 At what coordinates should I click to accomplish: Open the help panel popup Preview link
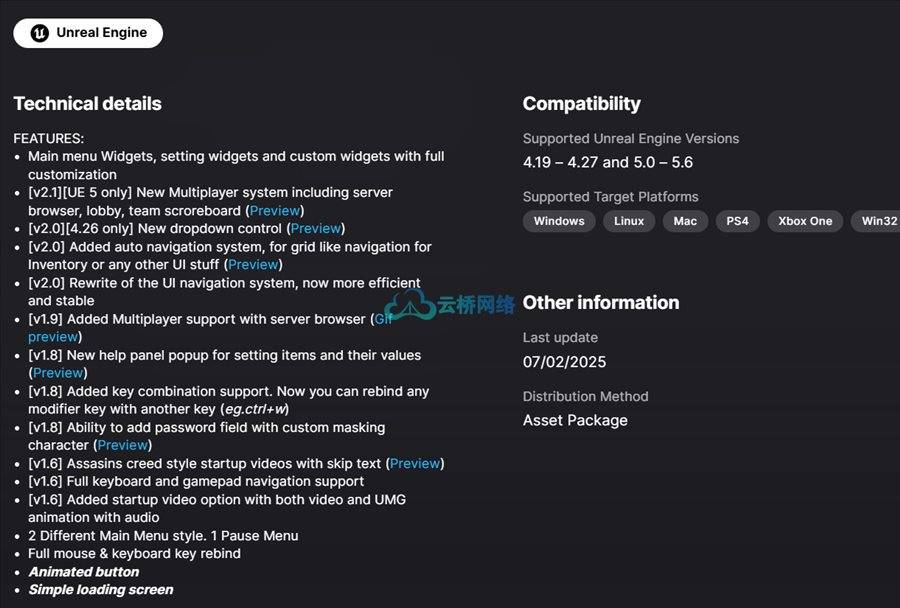[x=58, y=373]
